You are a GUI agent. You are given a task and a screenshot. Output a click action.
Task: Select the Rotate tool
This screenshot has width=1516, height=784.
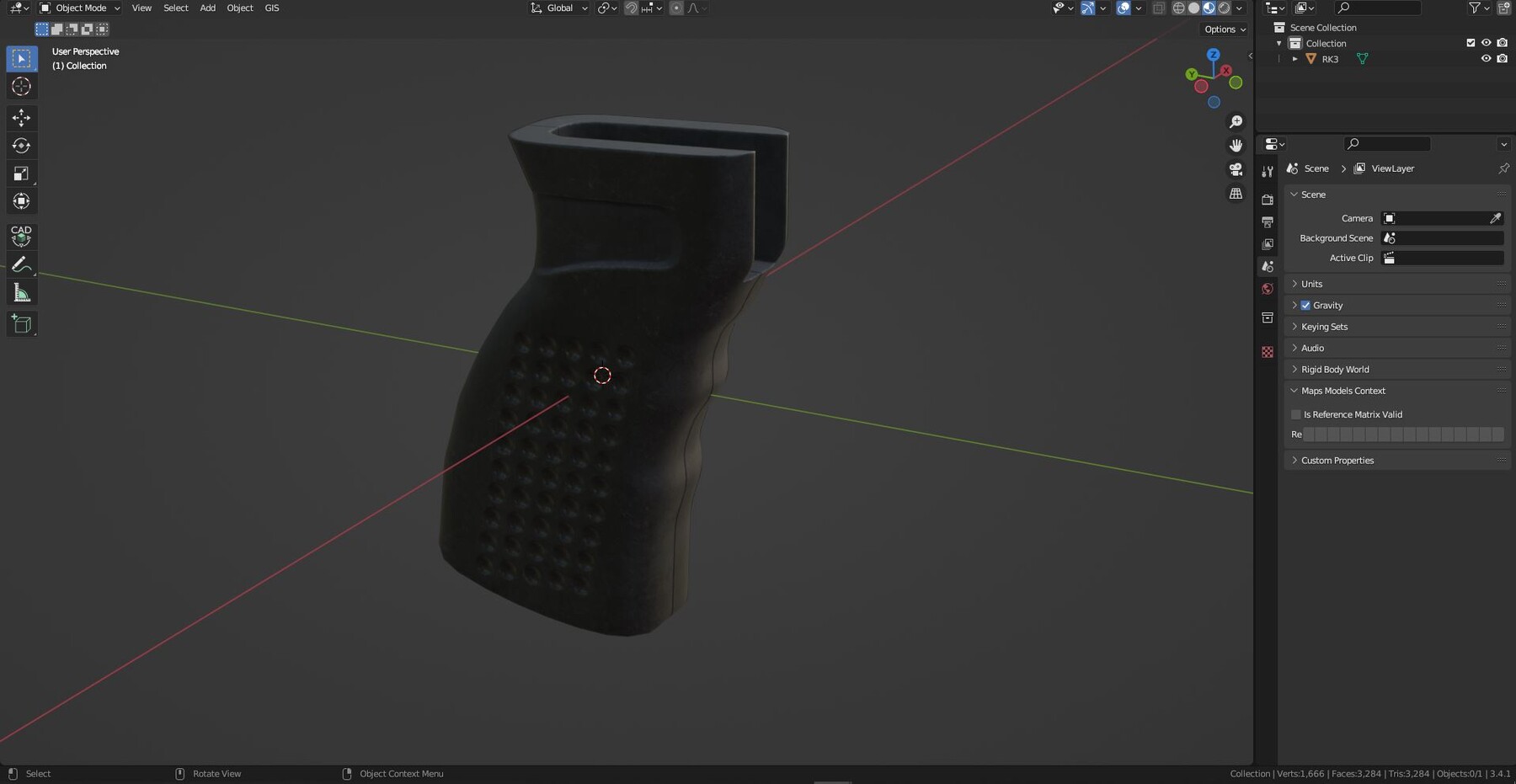21,145
